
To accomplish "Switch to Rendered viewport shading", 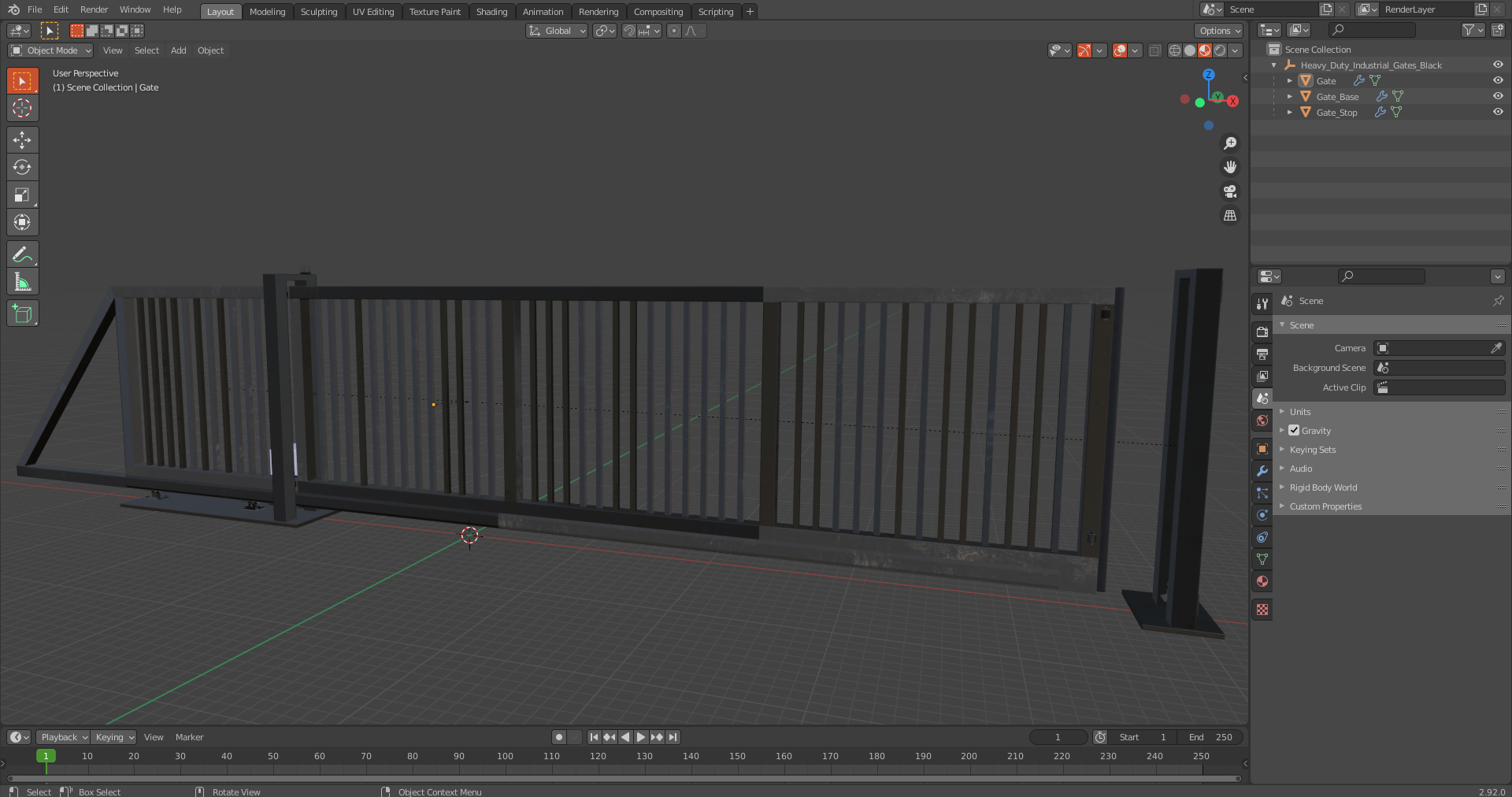I will click(1220, 50).
